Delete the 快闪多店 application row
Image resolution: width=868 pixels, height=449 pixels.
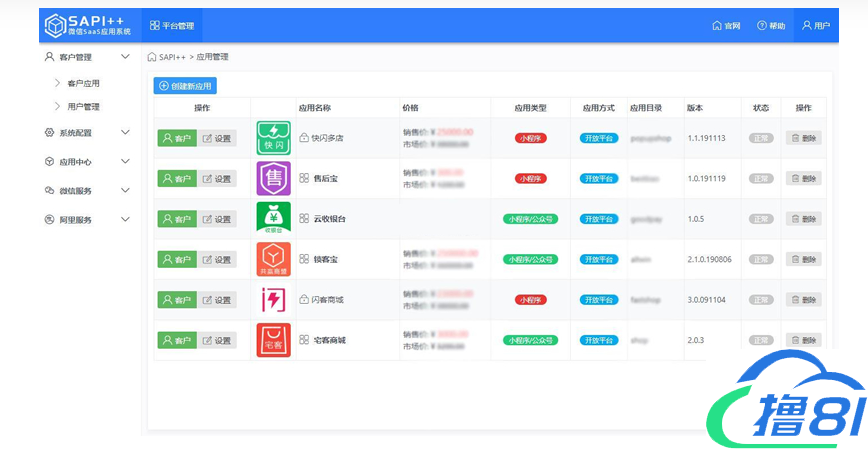803,138
